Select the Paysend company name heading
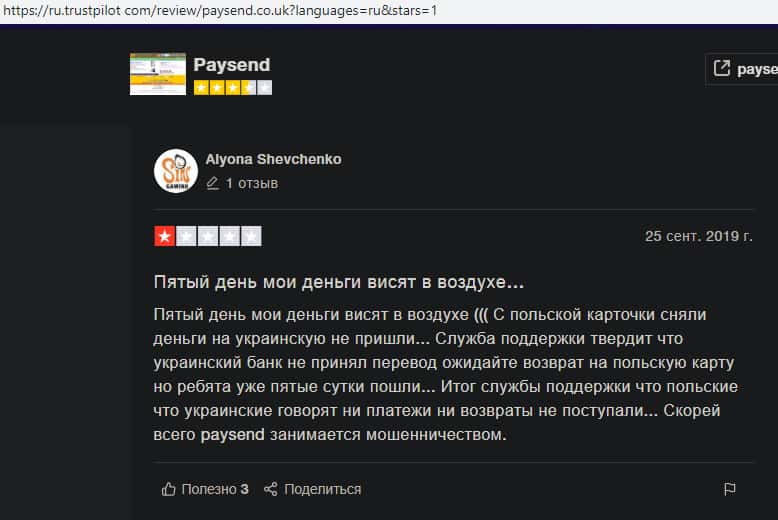The image size is (778, 520). click(232, 64)
